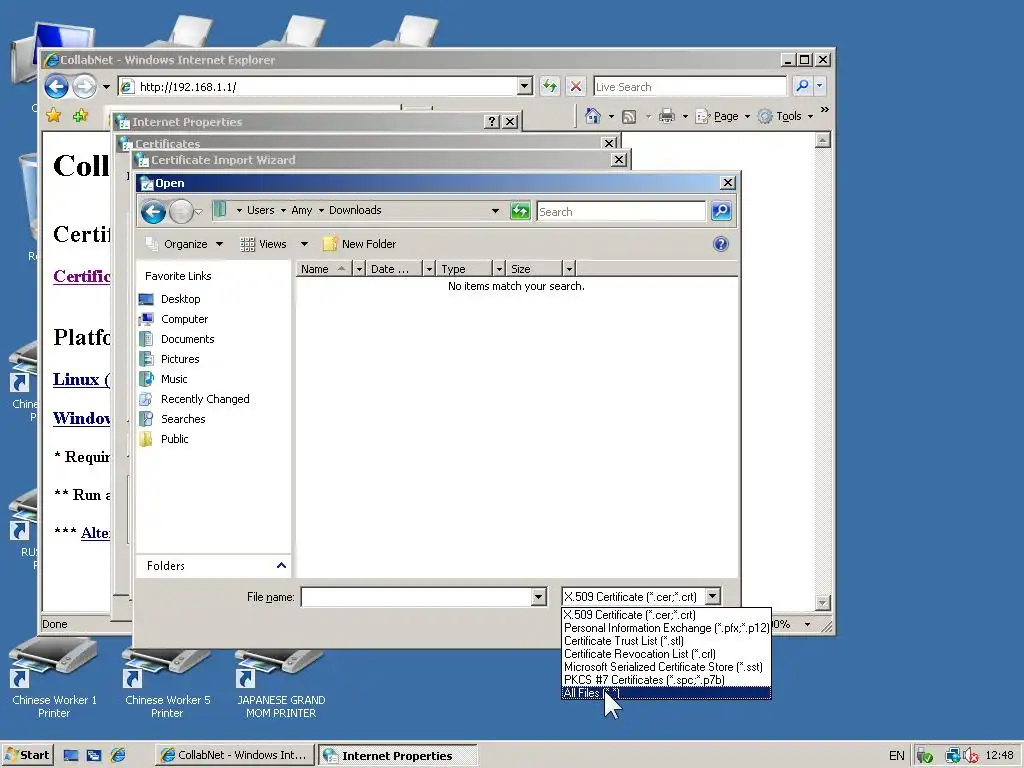Screen dimensions: 1024x768
Task: Open the Name column filter dropdown
Action: (x=359, y=268)
